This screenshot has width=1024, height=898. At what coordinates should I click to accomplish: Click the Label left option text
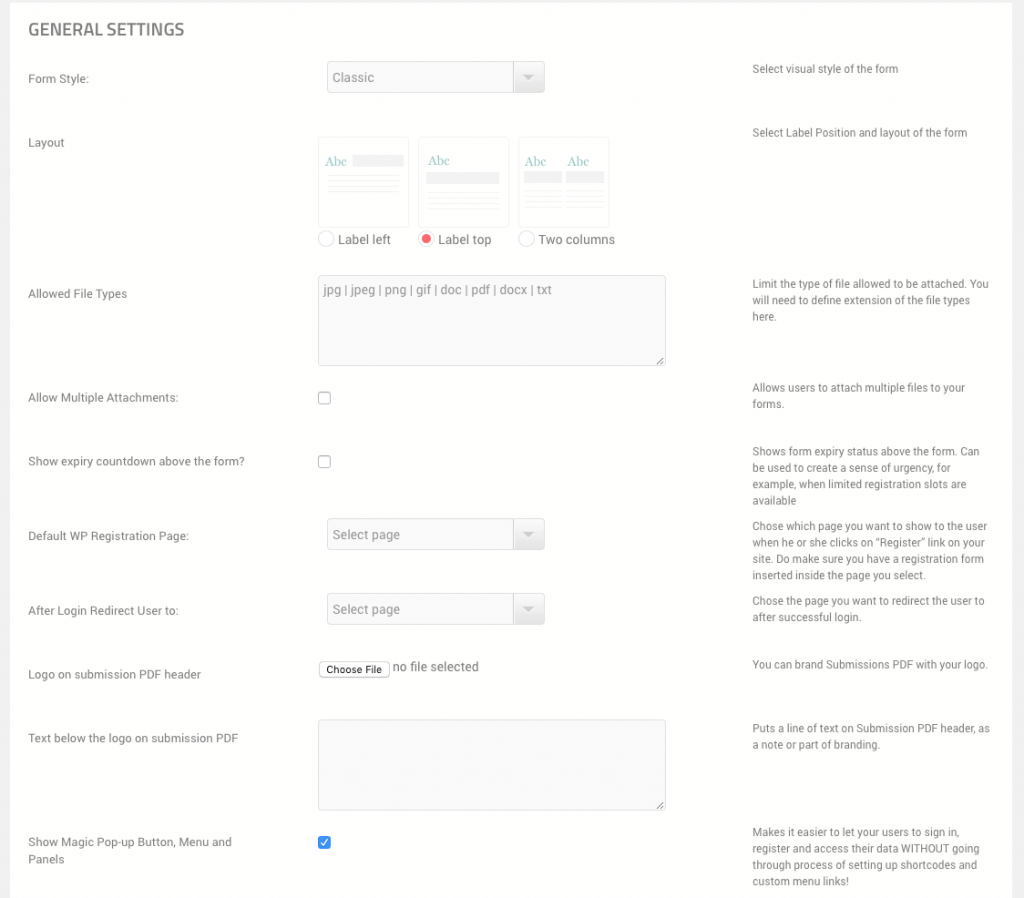[x=364, y=240]
